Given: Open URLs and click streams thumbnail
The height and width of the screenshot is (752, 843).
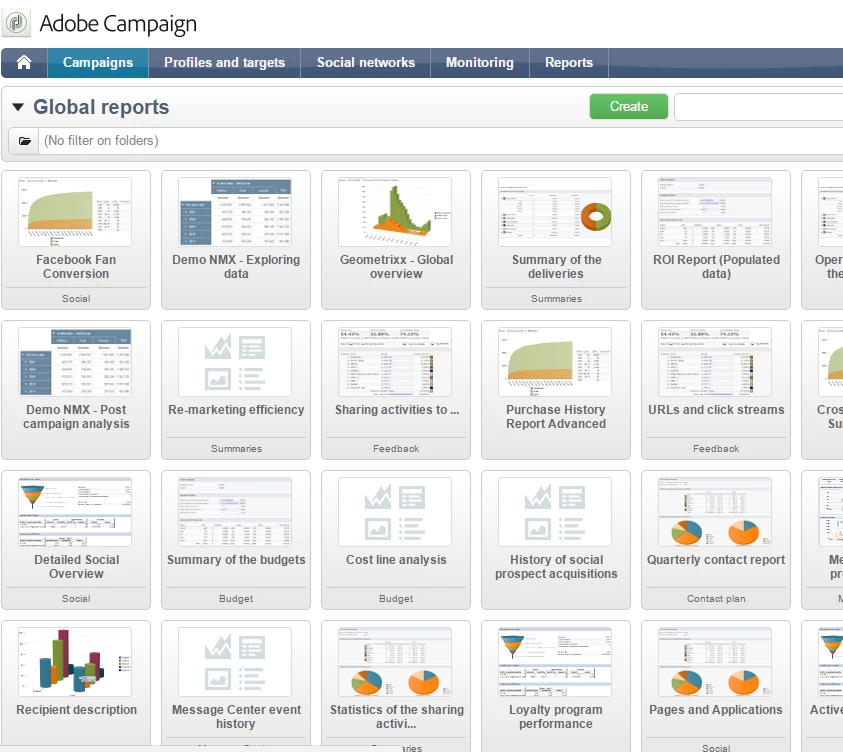Looking at the screenshot, I should pyautogui.click(x=715, y=362).
